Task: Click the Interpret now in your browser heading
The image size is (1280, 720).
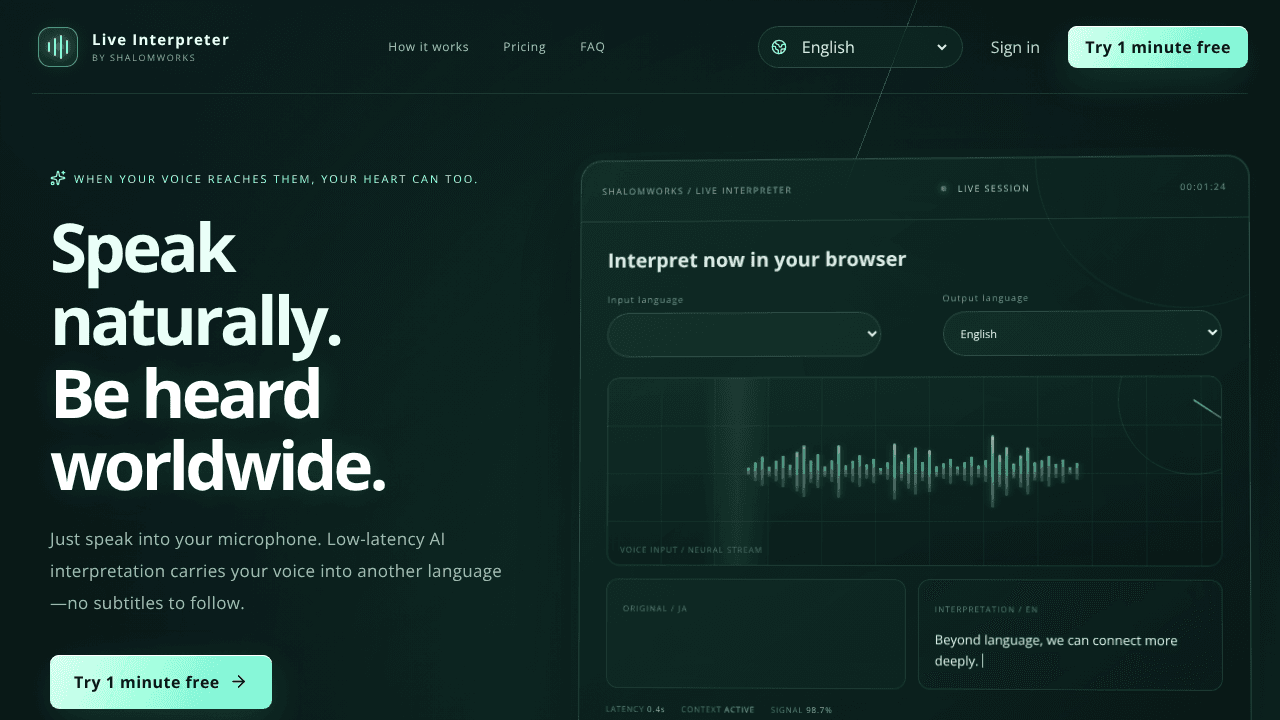Action: (757, 260)
